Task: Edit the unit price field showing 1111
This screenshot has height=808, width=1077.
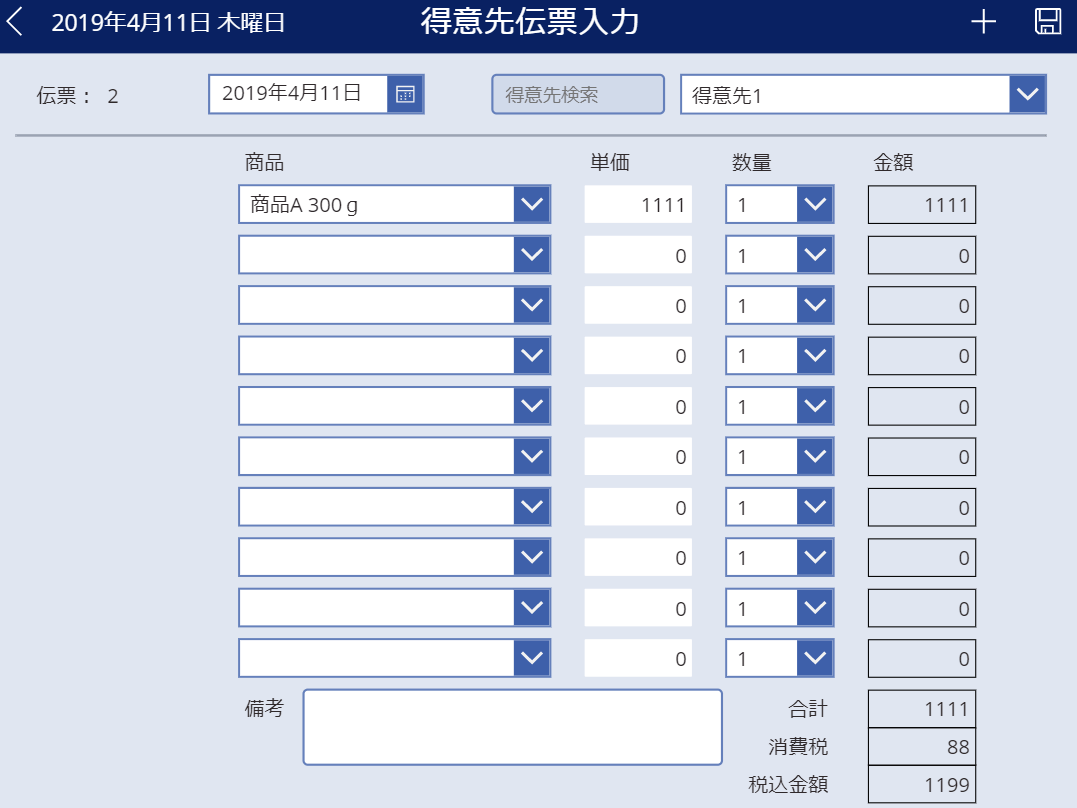Action: coord(638,204)
